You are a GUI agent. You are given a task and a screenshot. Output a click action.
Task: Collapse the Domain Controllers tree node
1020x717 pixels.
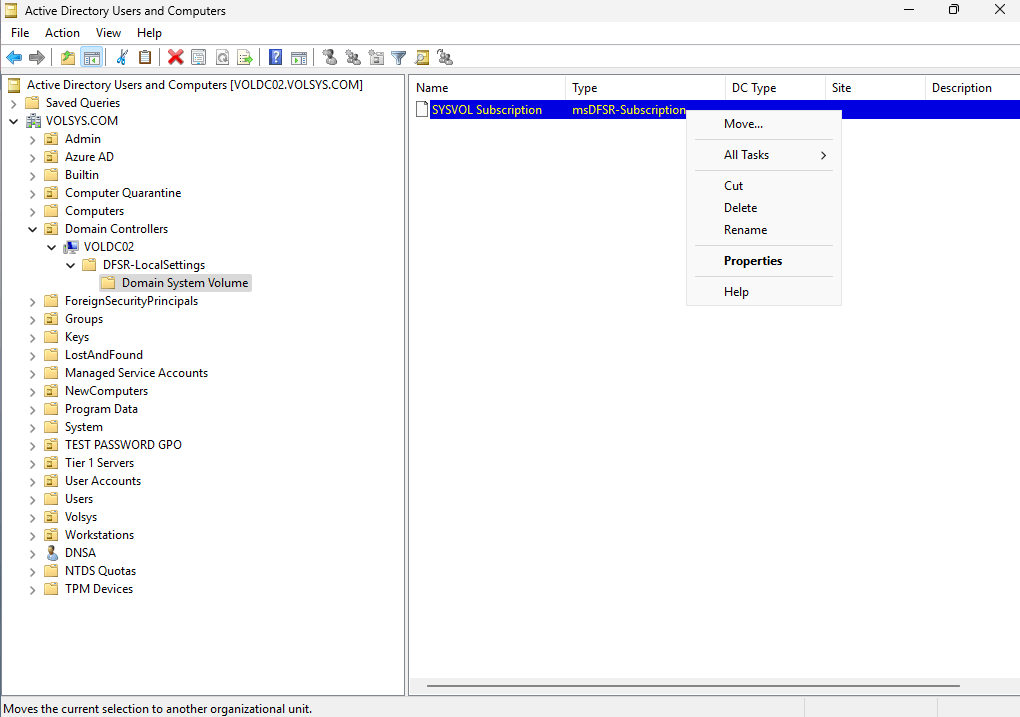click(33, 229)
